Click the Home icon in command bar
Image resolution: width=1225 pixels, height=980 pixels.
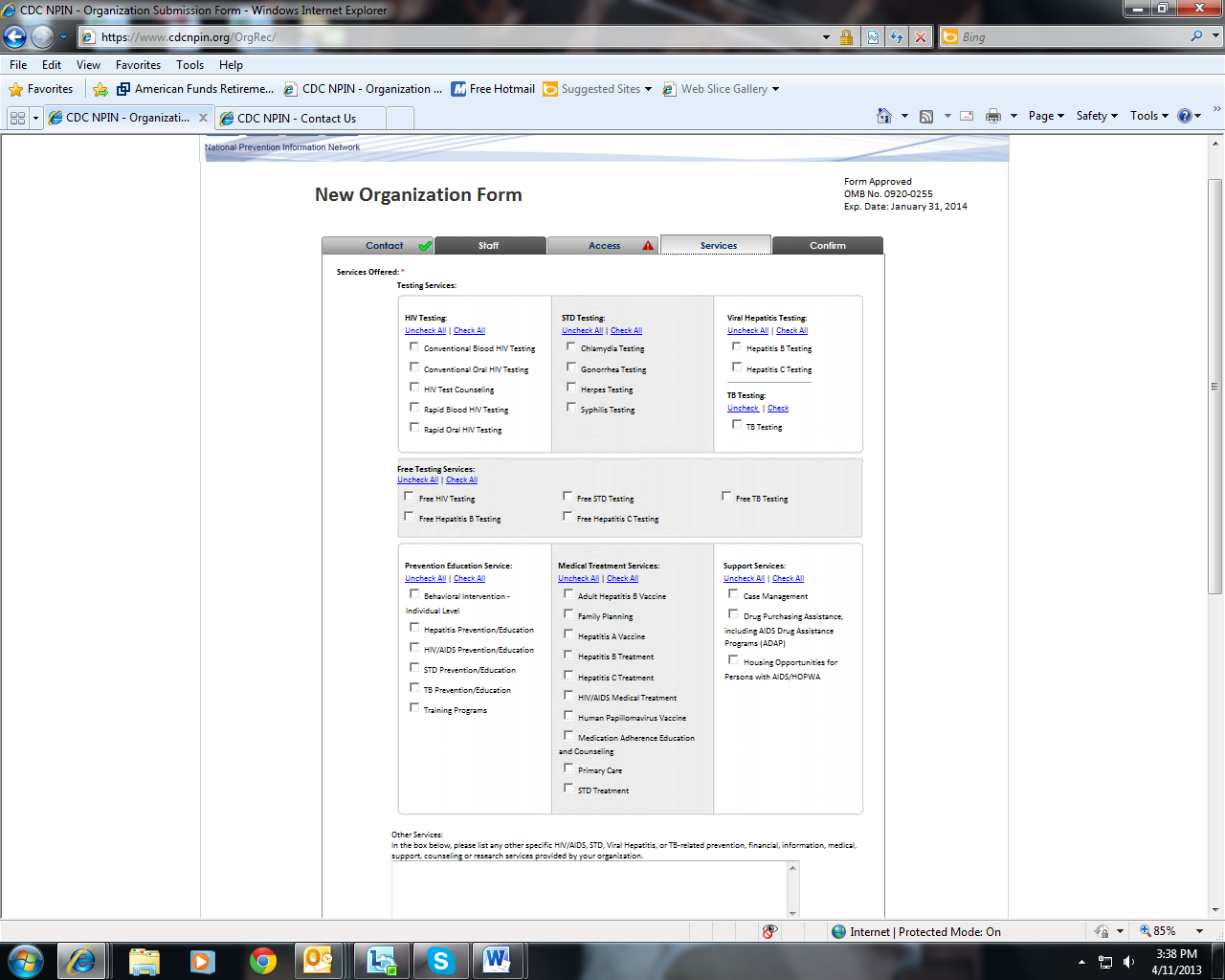pyautogui.click(x=884, y=116)
